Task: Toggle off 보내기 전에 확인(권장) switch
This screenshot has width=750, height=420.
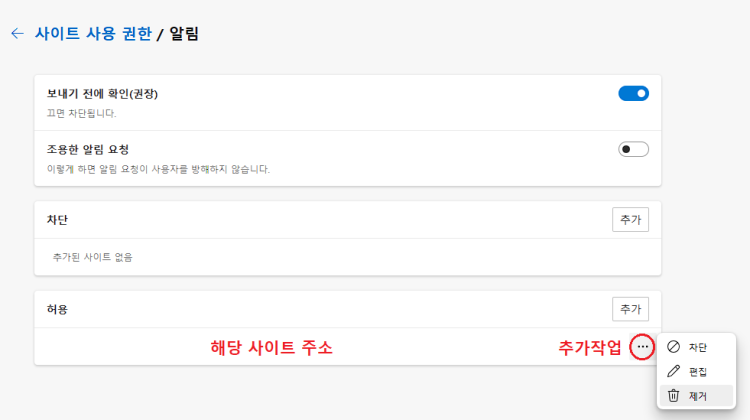Action: point(633,93)
